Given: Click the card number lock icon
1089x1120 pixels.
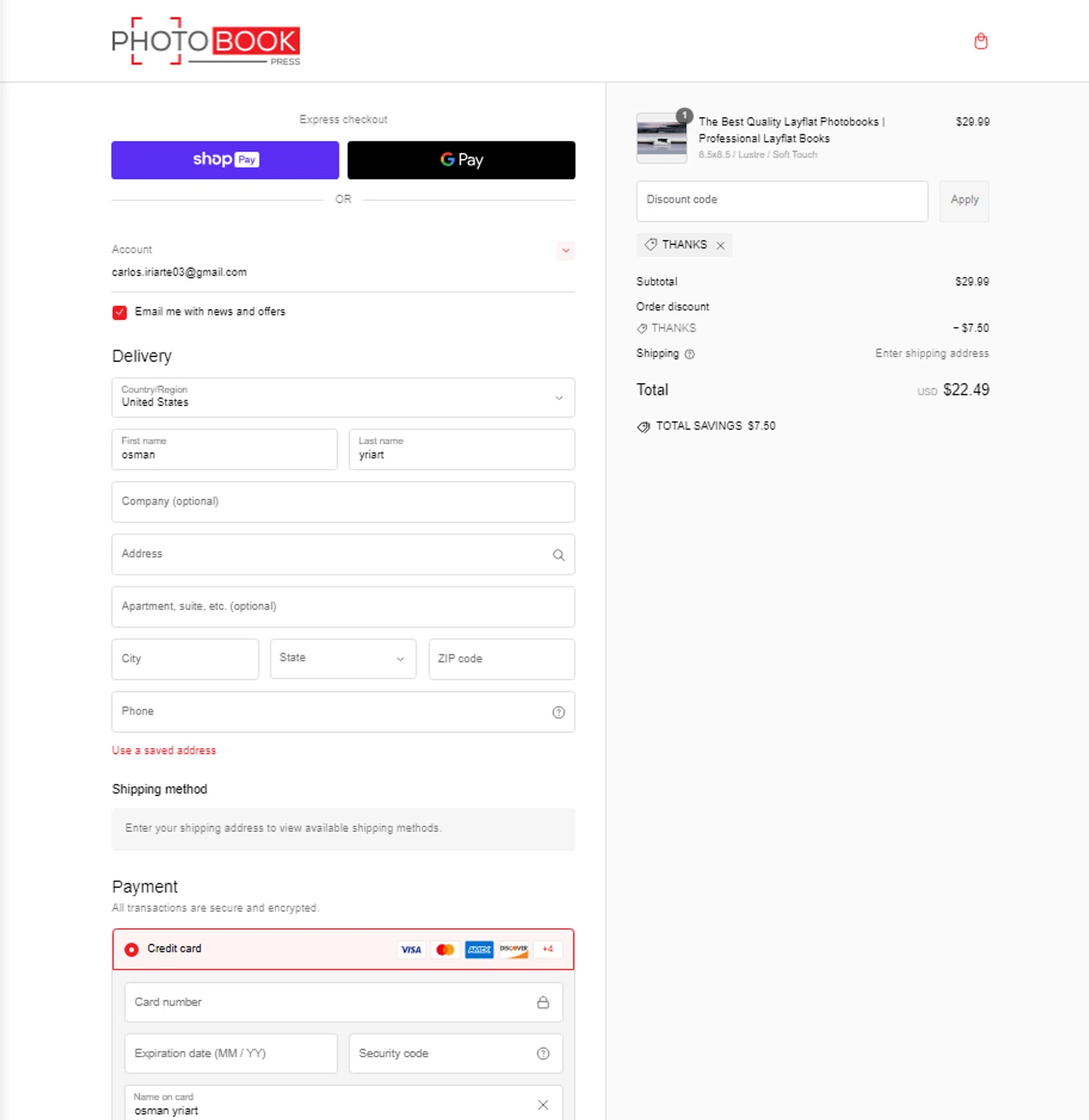Looking at the screenshot, I should click(x=543, y=1002).
